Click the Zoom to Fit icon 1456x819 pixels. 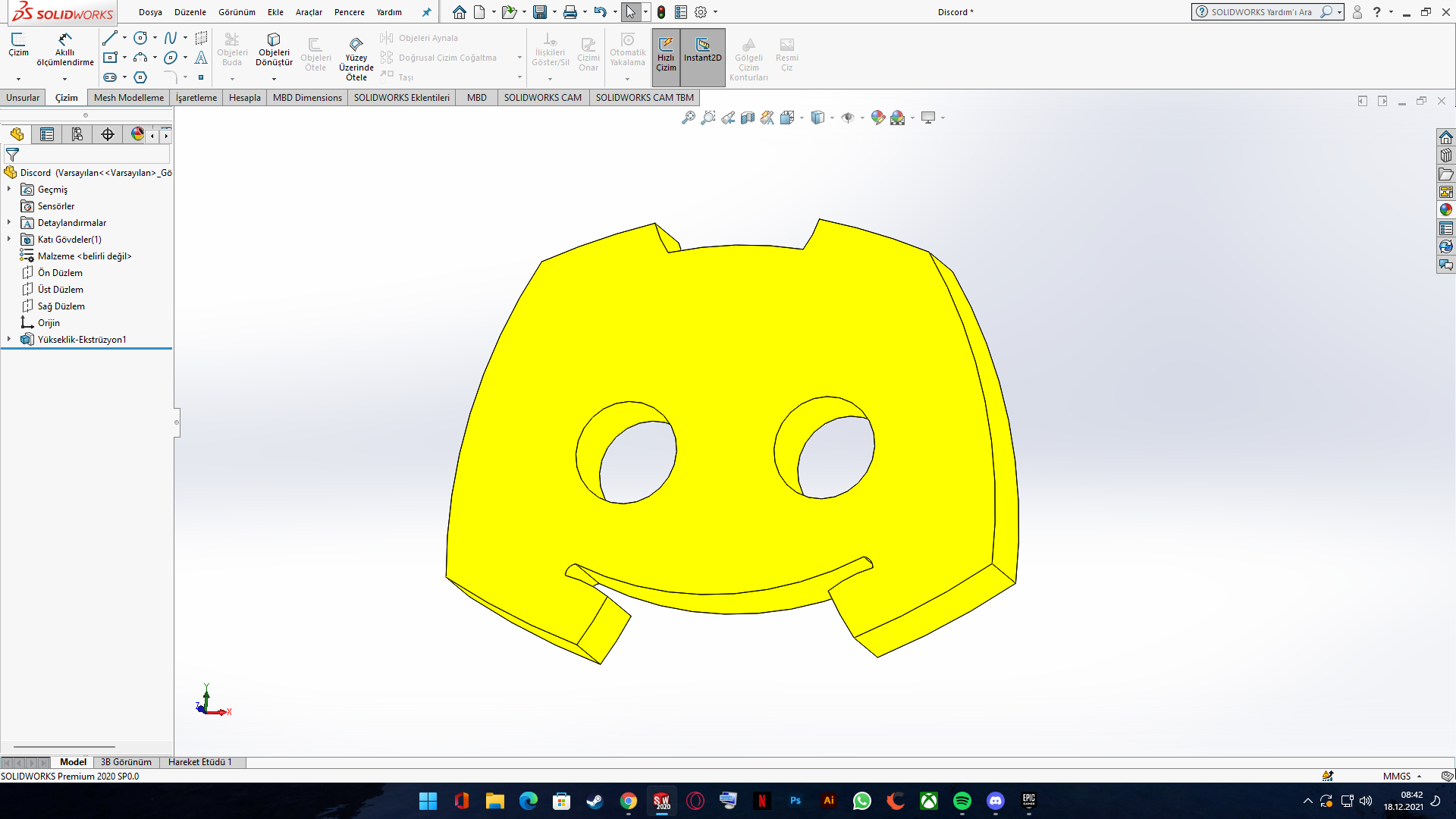click(x=688, y=118)
